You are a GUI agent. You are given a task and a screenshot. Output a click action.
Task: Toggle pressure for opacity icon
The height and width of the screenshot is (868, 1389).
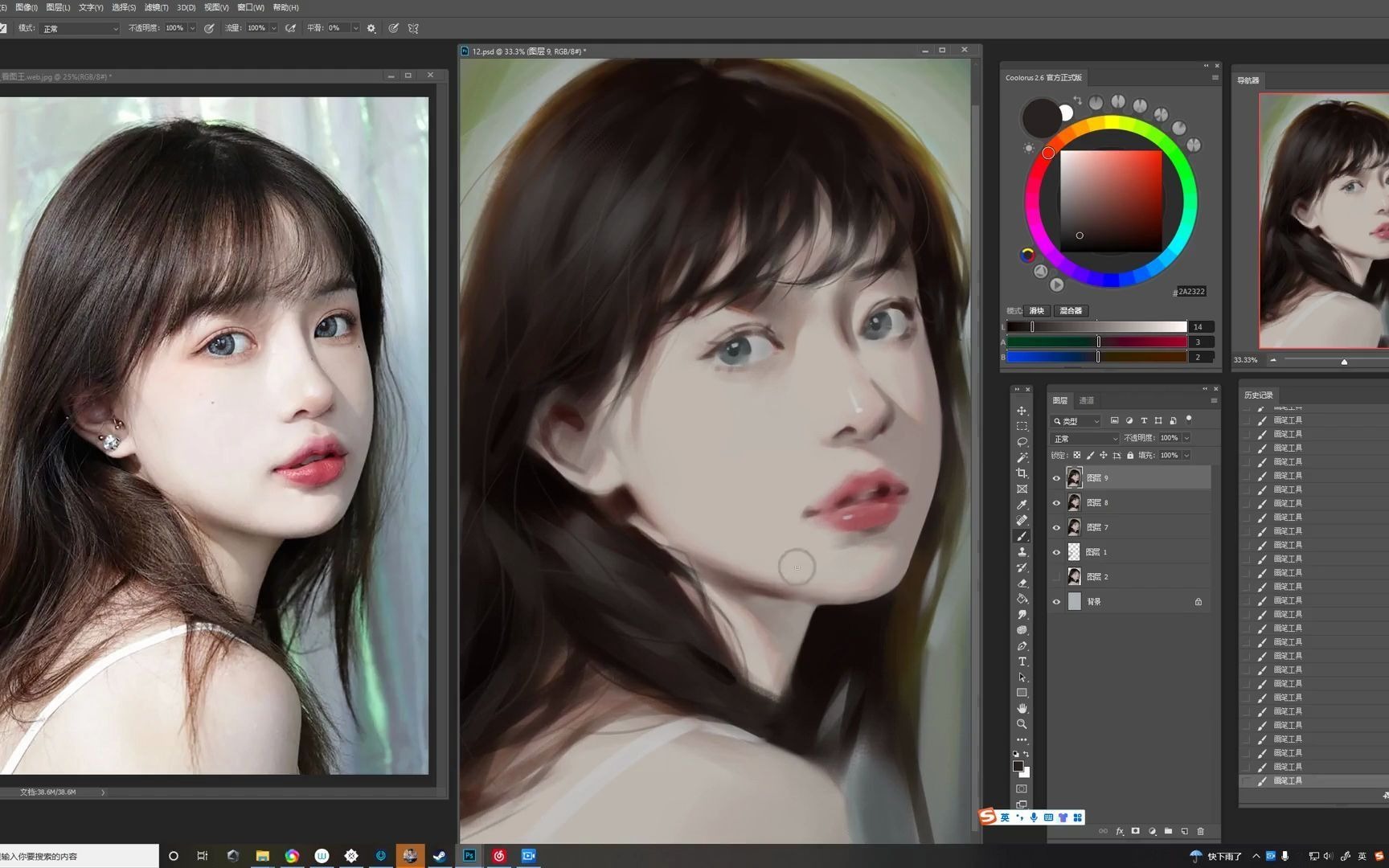[x=209, y=28]
